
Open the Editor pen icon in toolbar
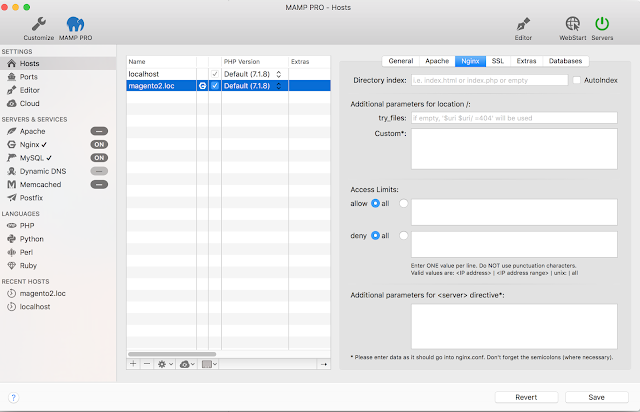[x=523, y=24]
